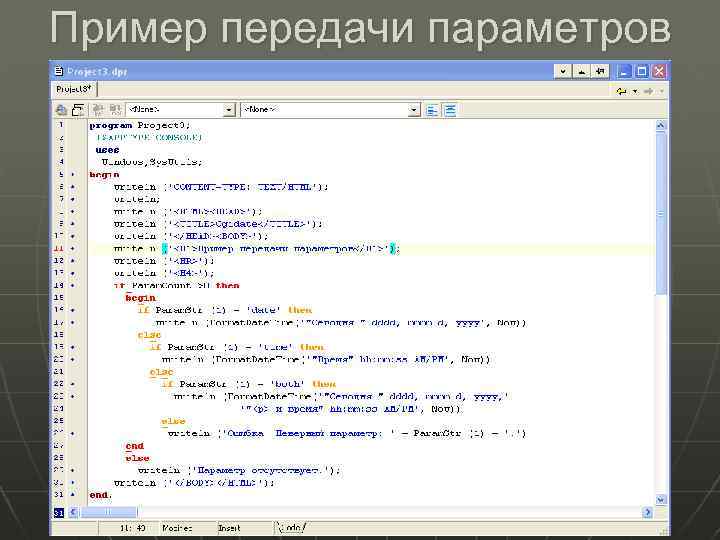Switch to the Project3 editor tab
Viewport: 720px width, 540px height.
tap(74, 89)
